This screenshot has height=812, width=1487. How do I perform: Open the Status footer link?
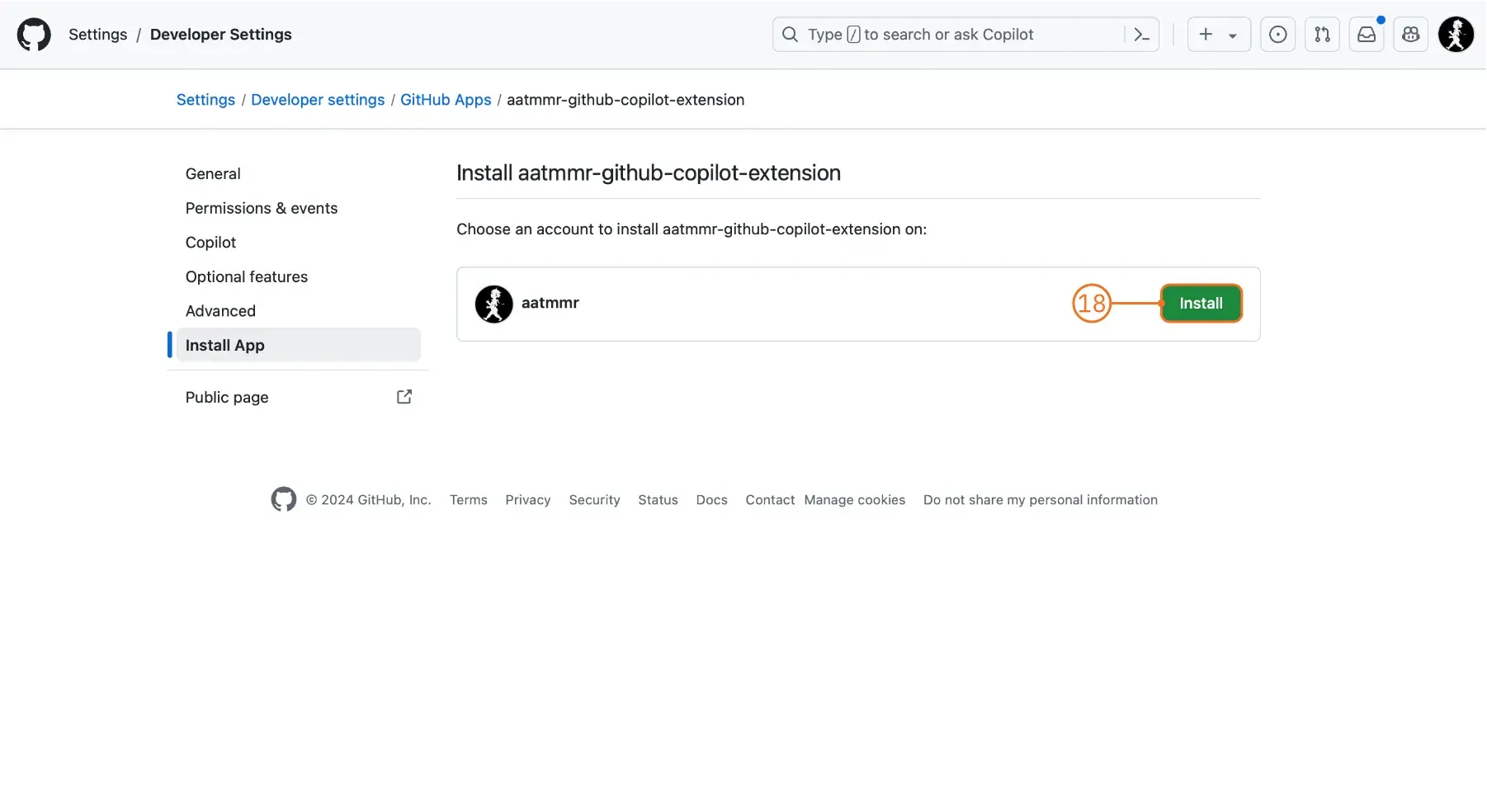pyautogui.click(x=658, y=500)
